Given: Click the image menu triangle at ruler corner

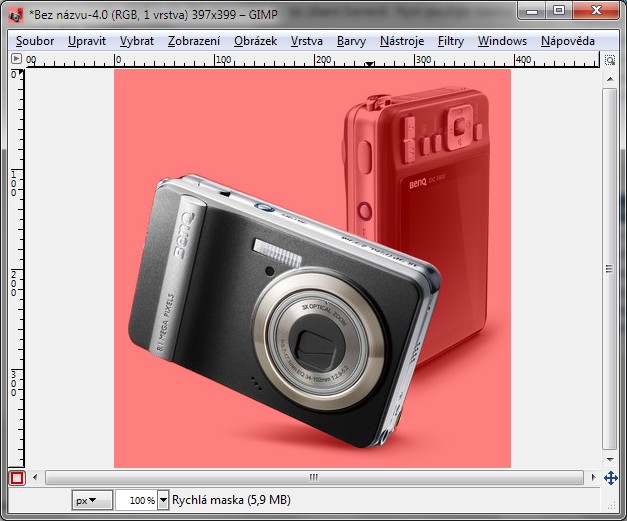Looking at the screenshot, I should pyautogui.click(x=16, y=59).
